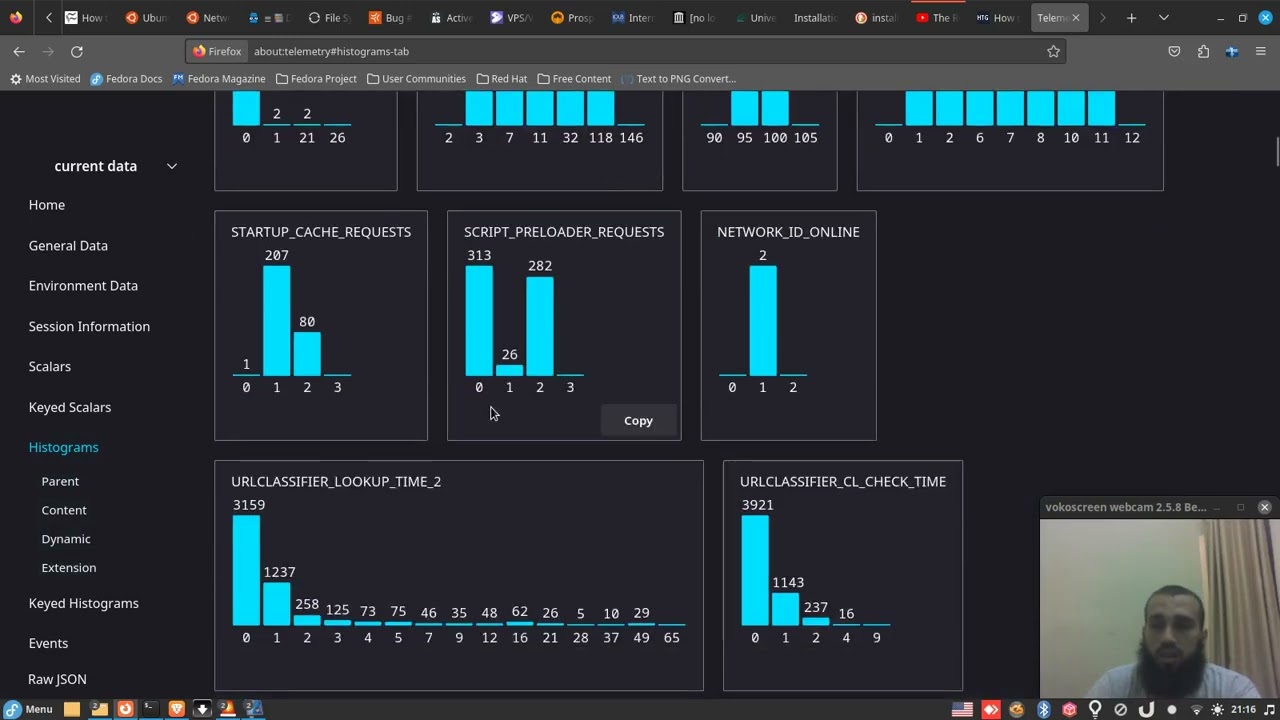Open the Fedora Docs bookmark
Viewport: 1280px width, 720px height.
126,78
